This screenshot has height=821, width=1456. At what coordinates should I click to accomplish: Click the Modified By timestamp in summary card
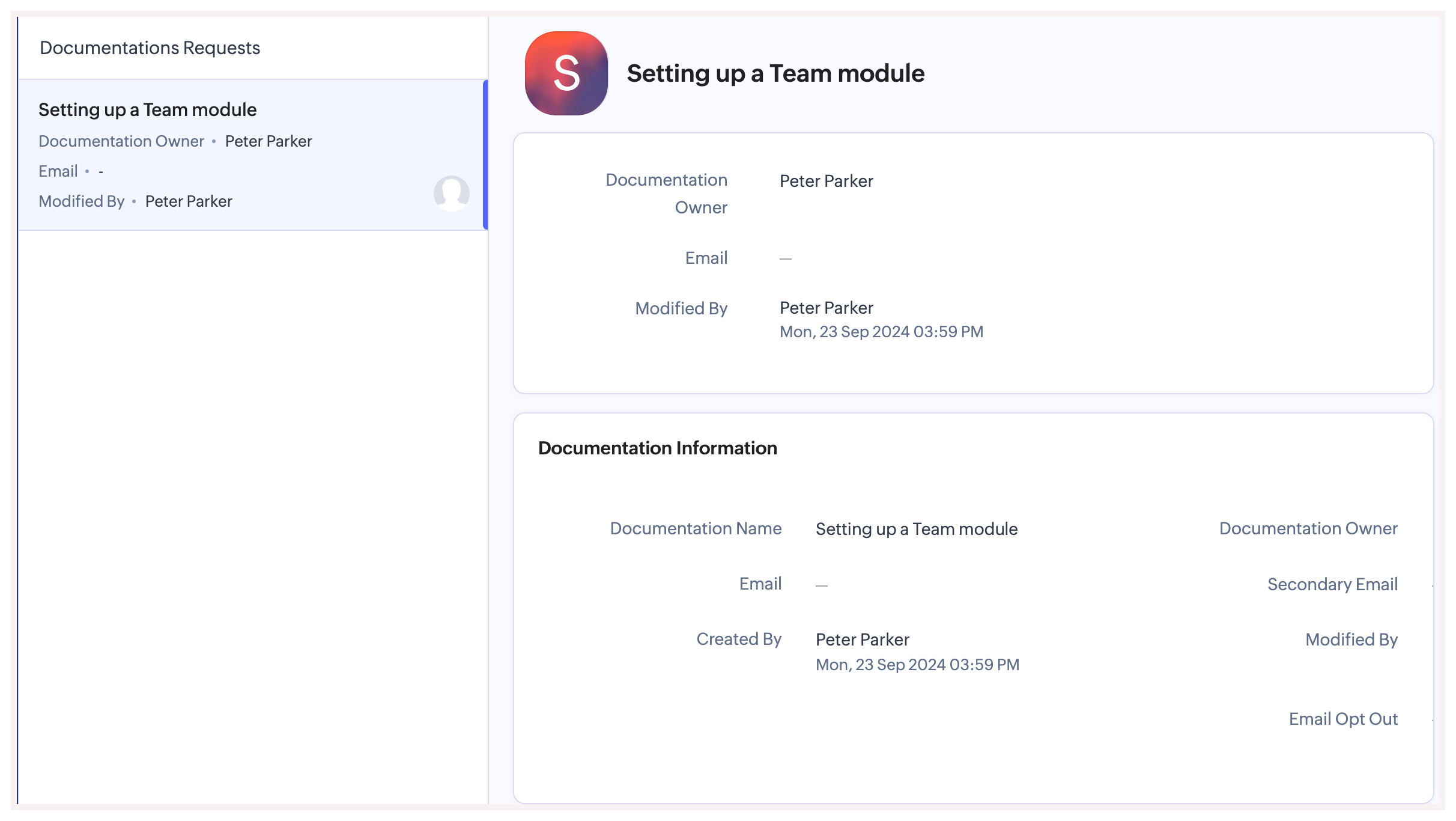click(881, 332)
